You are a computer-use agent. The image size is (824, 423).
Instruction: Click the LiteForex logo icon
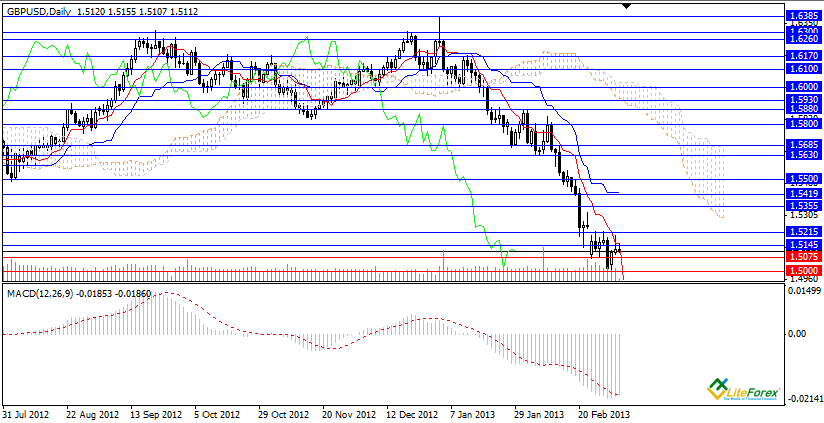click(x=717, y=387)
